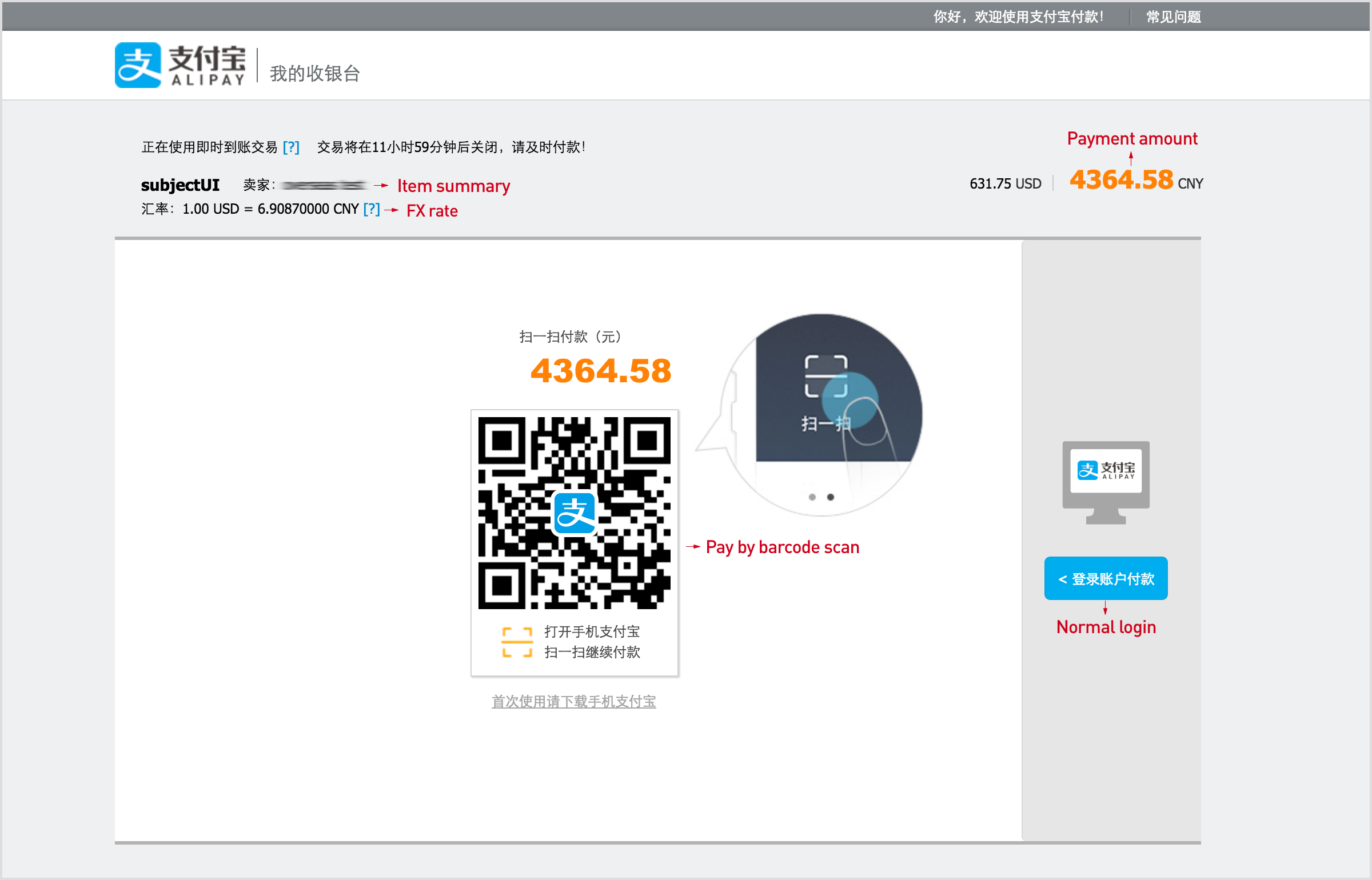Click the orange 4364.58 CNY payment amount

[x=1121, y=180]
